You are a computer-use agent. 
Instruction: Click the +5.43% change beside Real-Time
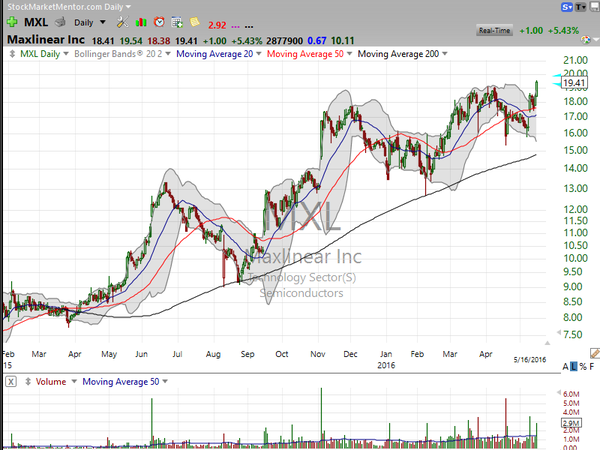(x=563, y=31)
